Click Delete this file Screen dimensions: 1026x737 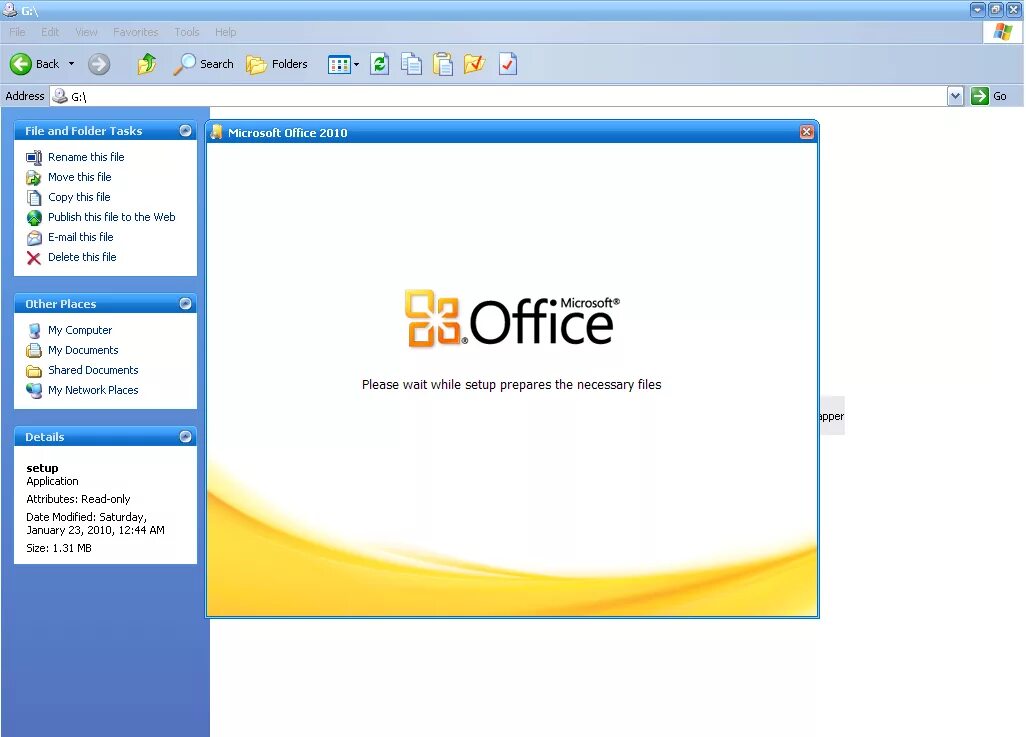[82, 257]
